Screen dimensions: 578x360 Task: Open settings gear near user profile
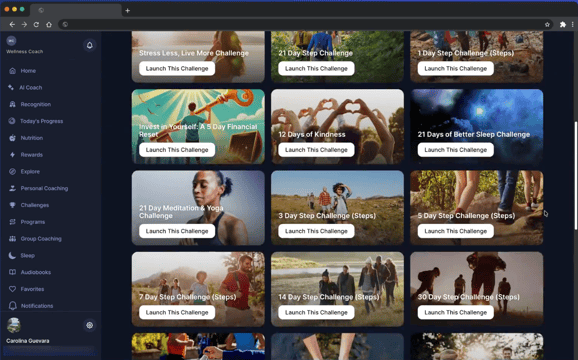pos(90,325)
